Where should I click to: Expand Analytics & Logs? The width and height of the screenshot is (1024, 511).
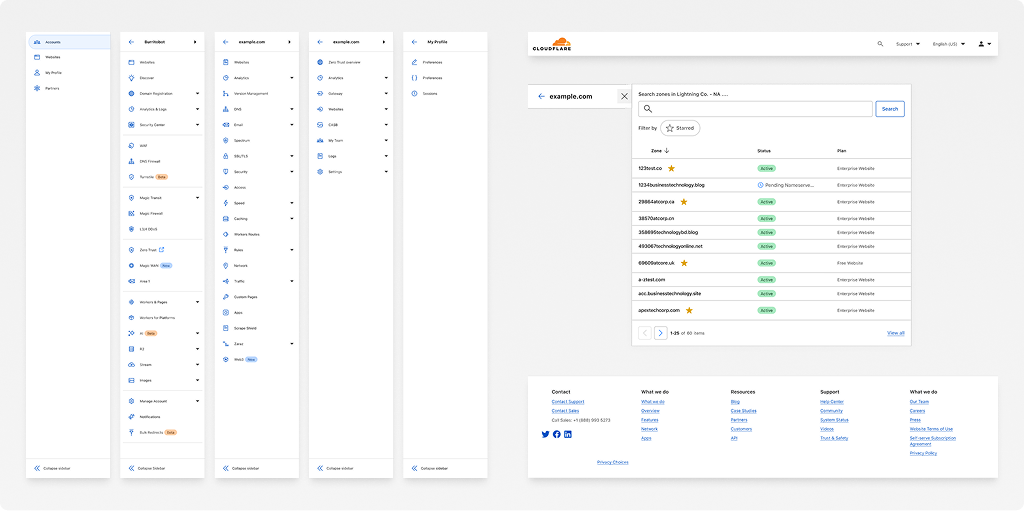[197, 109]
